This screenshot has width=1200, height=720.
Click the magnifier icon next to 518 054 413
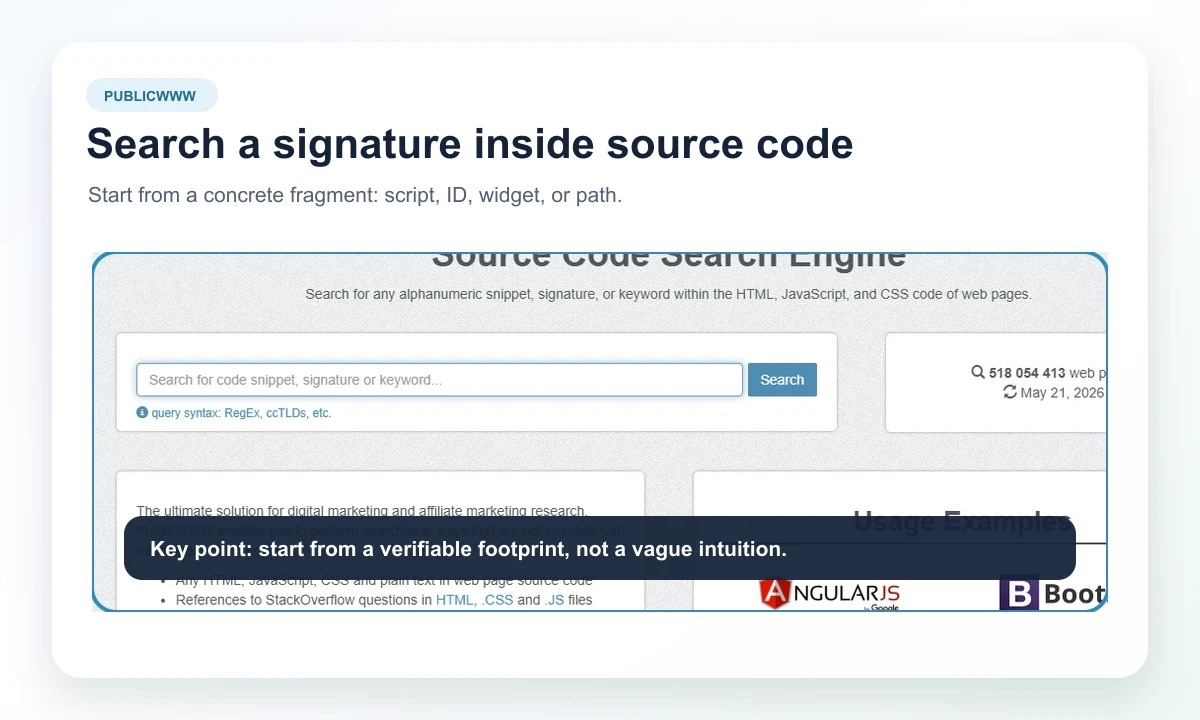(978, 372)
